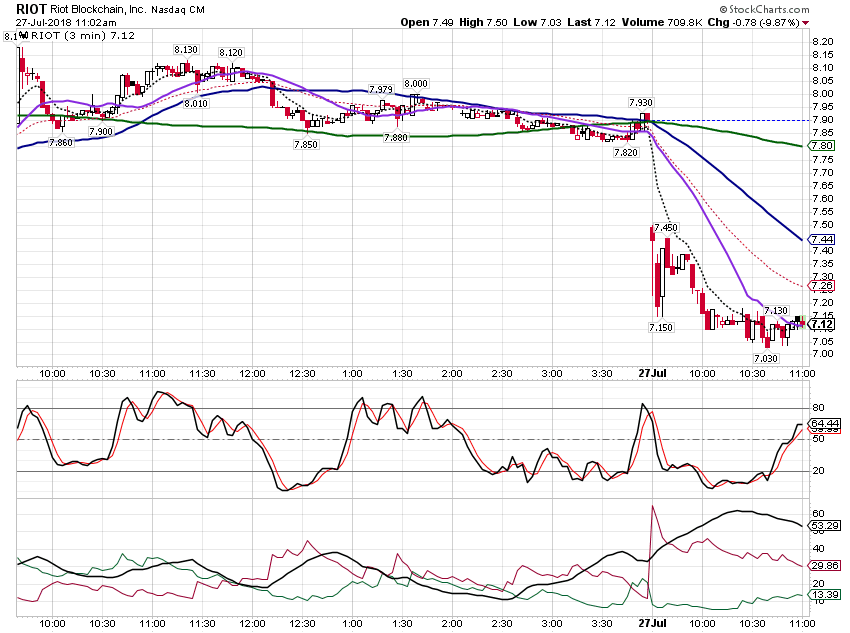The image size is (850, 633).
Task: Click the bold RIOT ticker symbol
Action: (x=31, y=9)
